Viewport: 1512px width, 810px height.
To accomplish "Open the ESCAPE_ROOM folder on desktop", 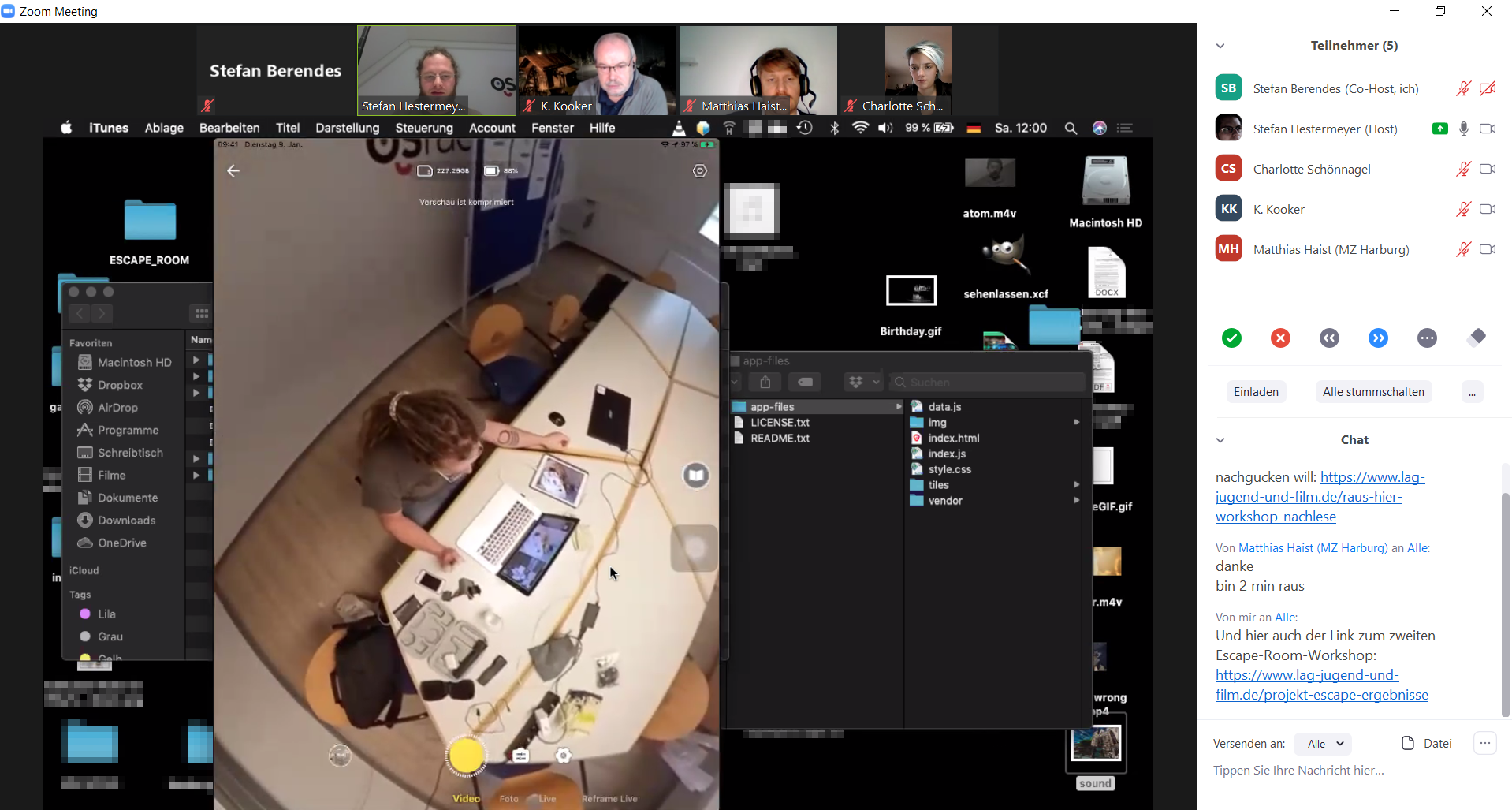I will (150, 232).
